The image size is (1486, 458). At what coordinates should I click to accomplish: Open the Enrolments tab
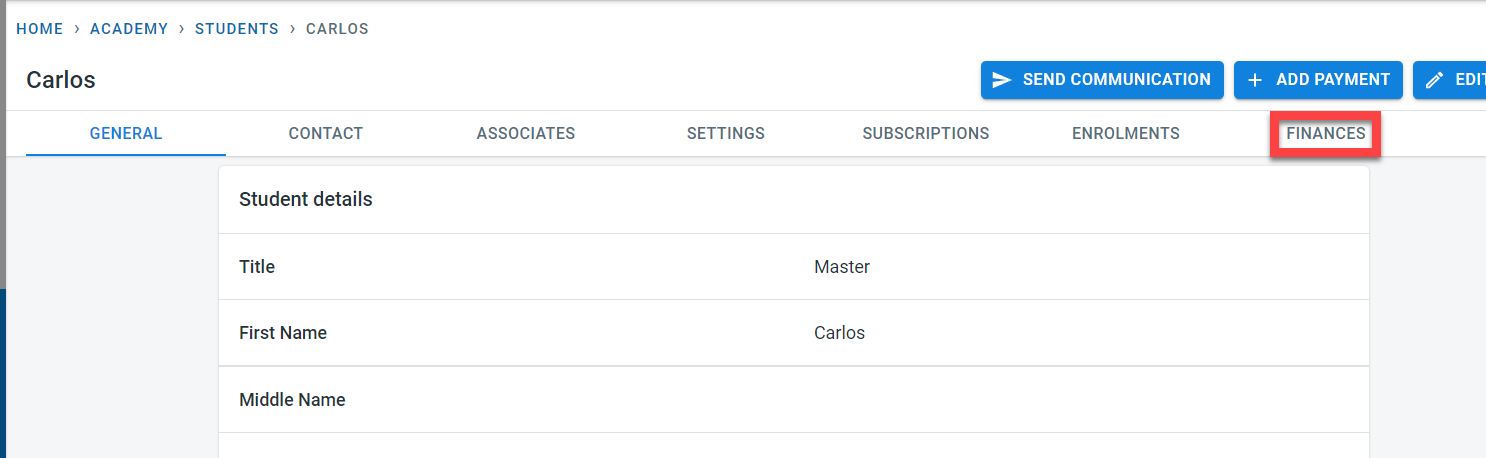[1126, 133]
